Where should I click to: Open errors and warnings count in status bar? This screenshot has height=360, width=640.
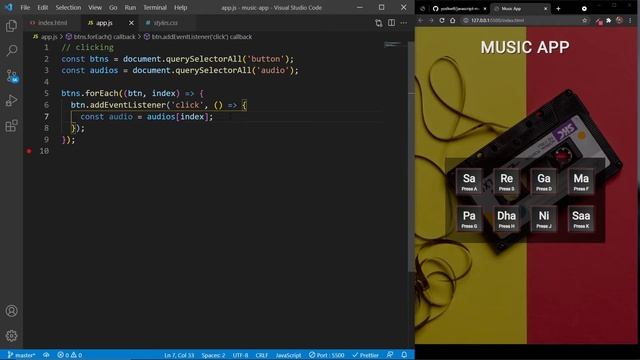click(70, 355)
